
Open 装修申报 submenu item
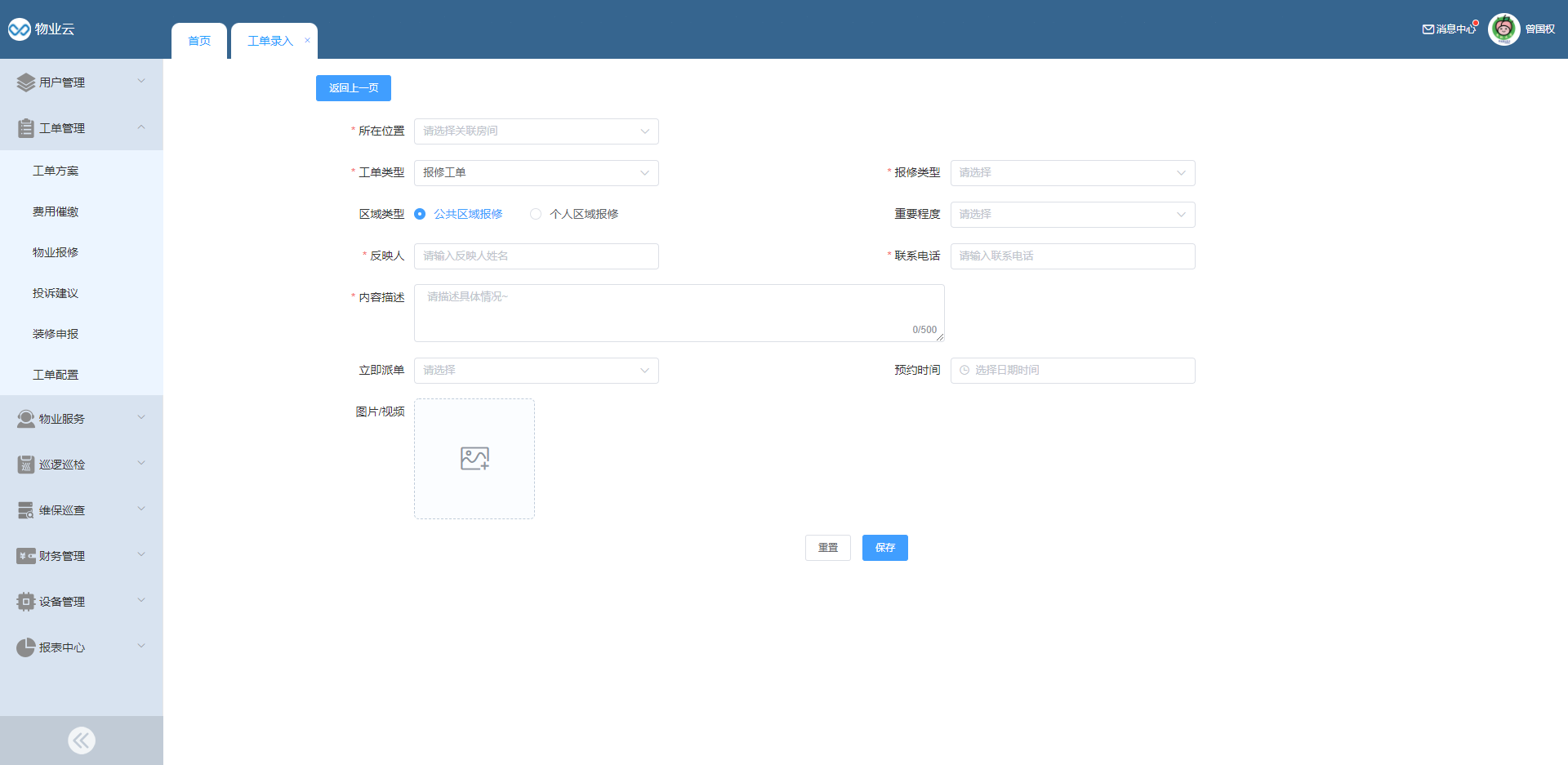point(82,334)
